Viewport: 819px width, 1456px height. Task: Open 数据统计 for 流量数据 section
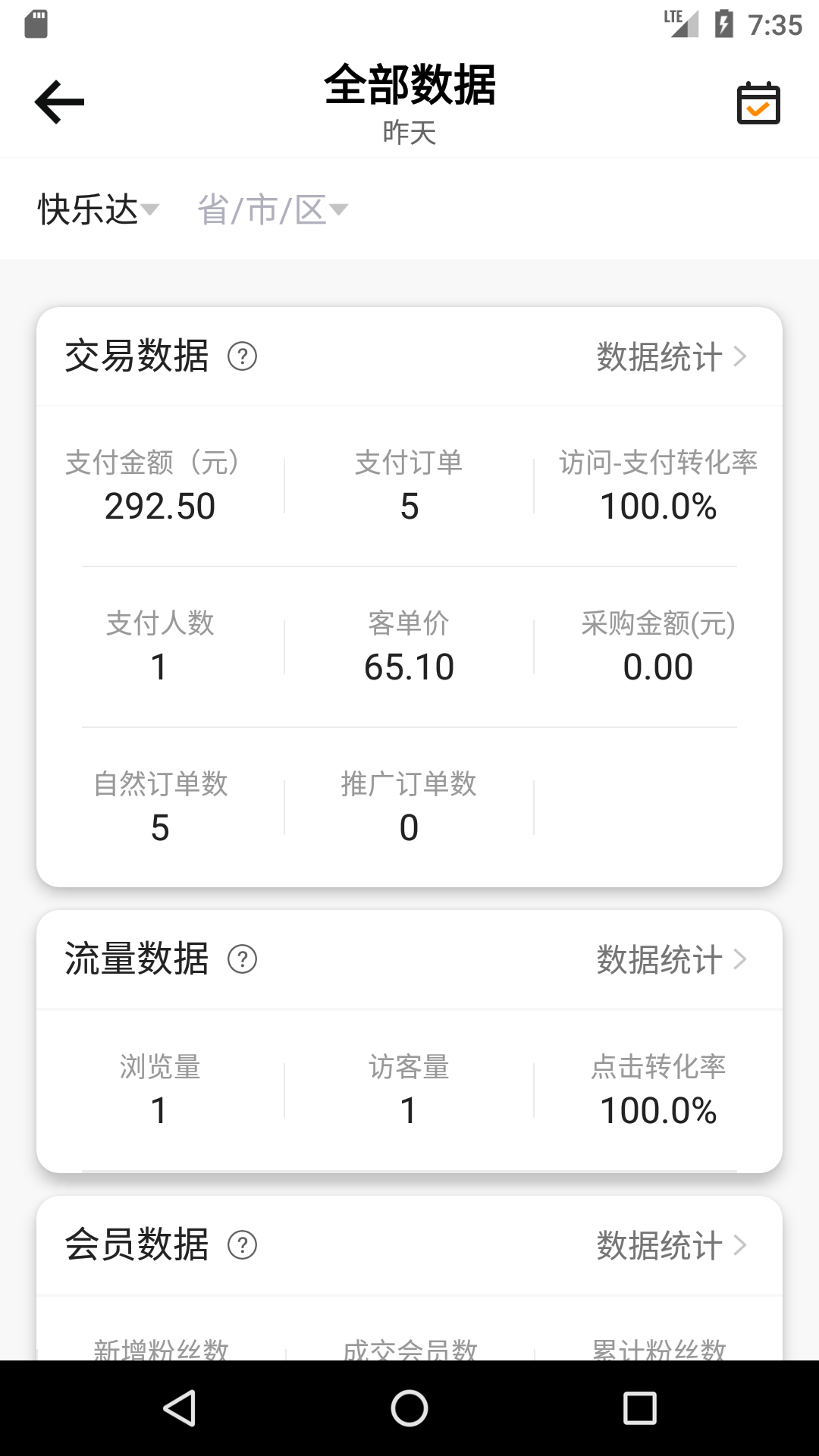click(671, 959)
